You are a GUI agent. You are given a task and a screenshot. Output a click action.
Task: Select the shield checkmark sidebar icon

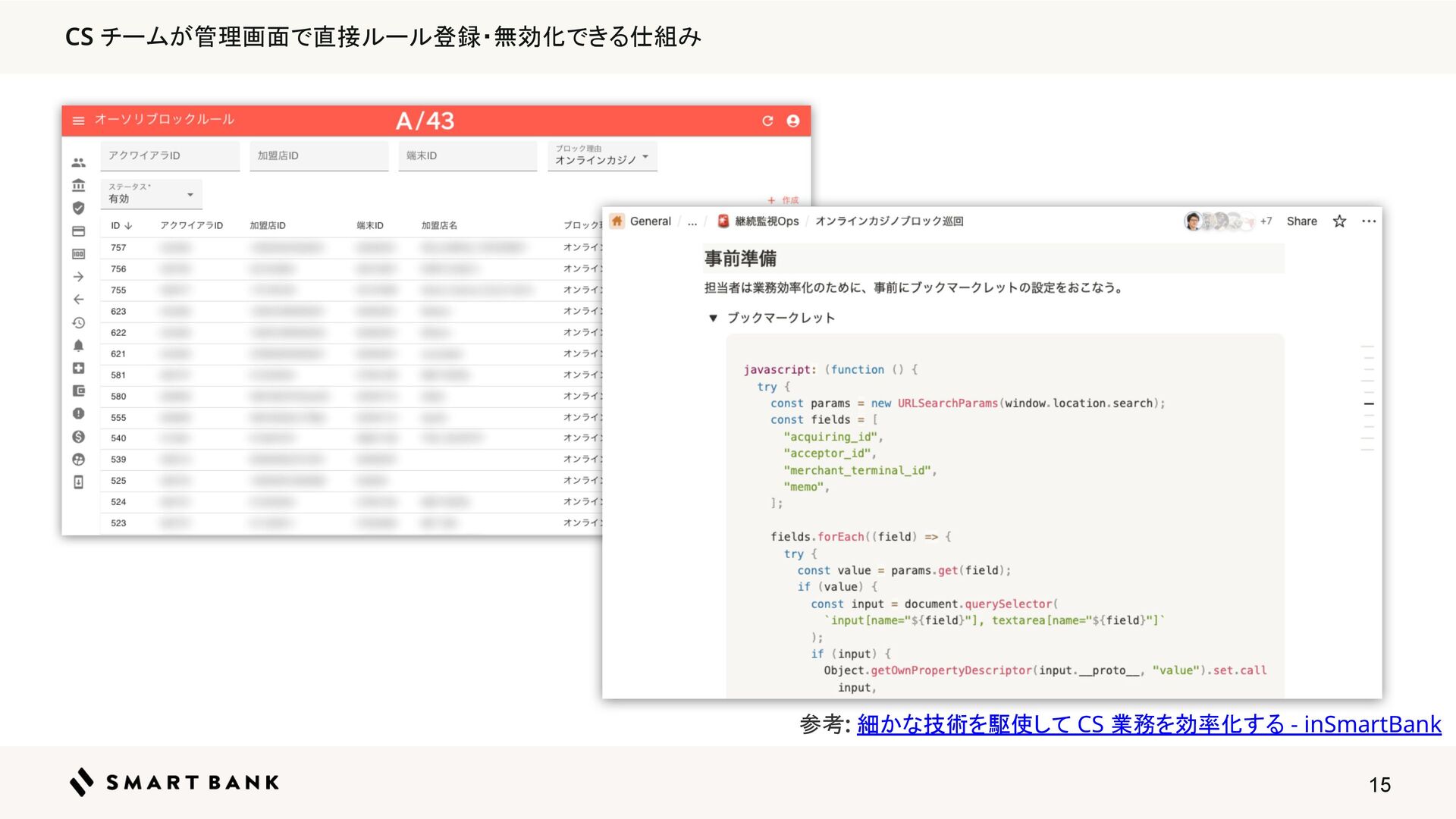tap(78, 208)
